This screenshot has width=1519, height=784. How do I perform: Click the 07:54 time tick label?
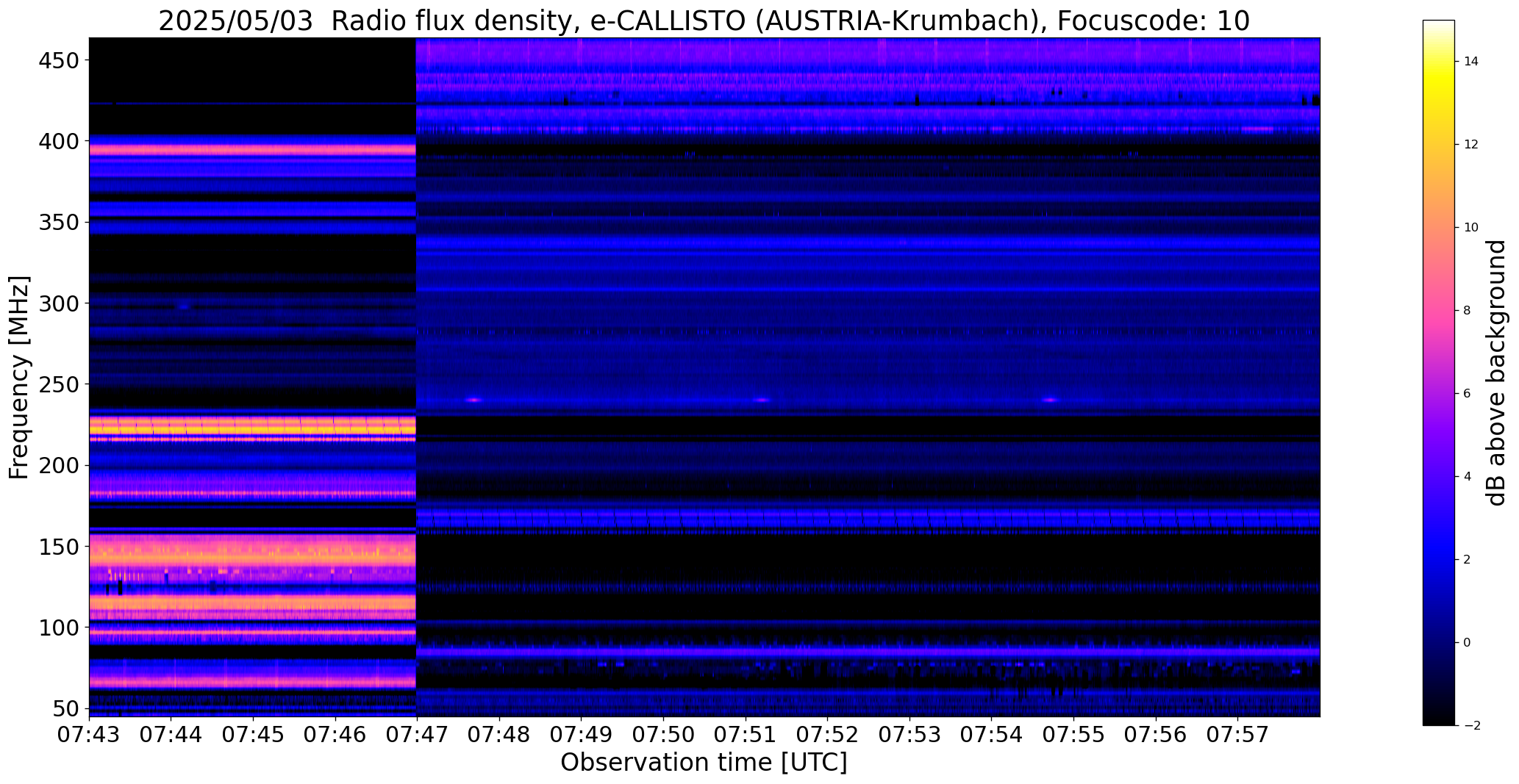click(992, 734)
